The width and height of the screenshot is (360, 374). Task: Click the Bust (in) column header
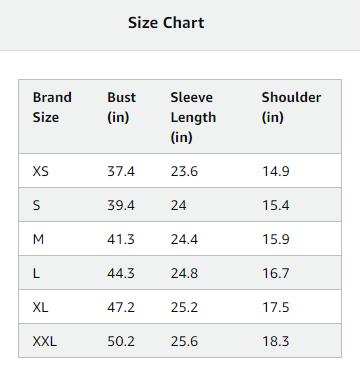click(121, 107)
